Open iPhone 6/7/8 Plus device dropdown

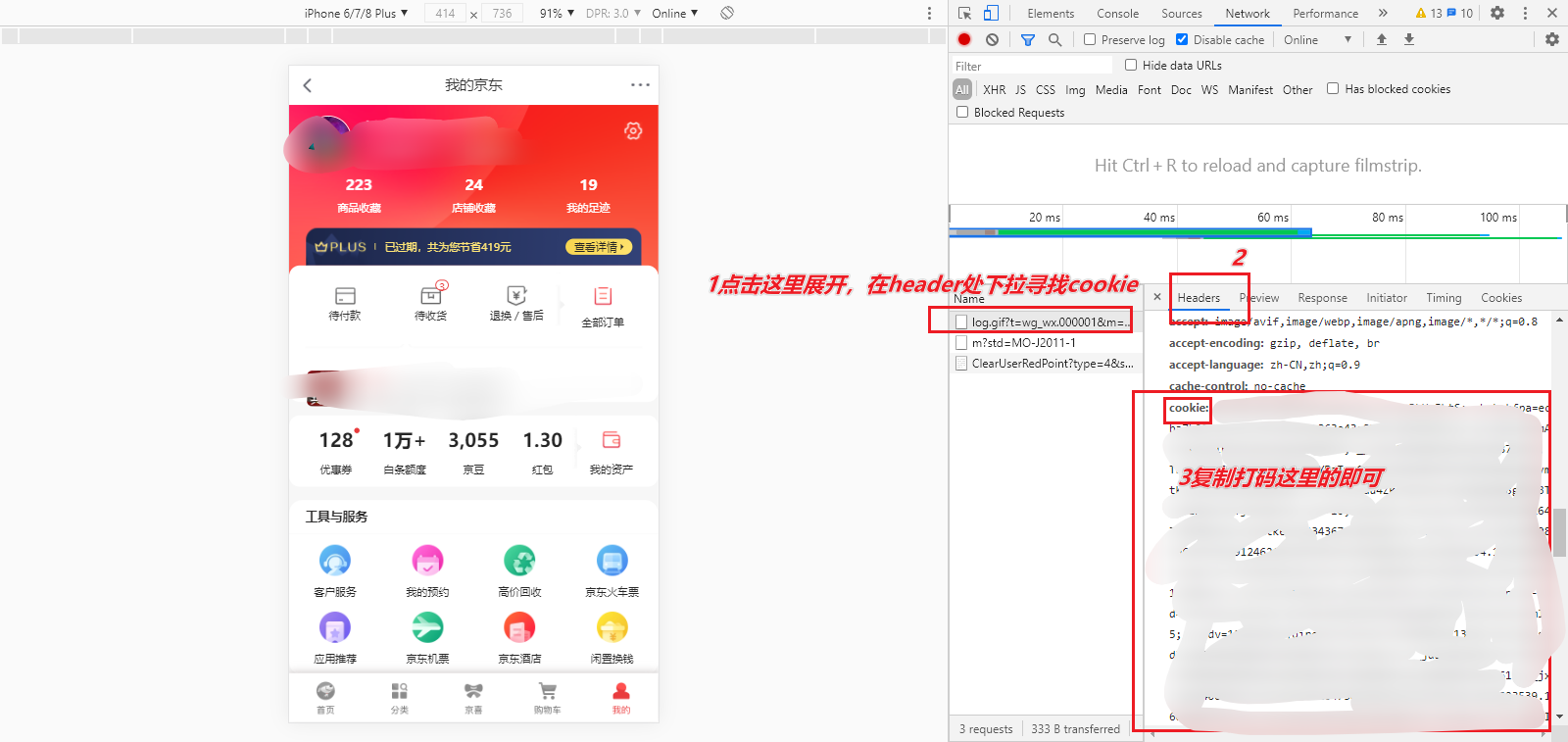click(x=356, y=13)
